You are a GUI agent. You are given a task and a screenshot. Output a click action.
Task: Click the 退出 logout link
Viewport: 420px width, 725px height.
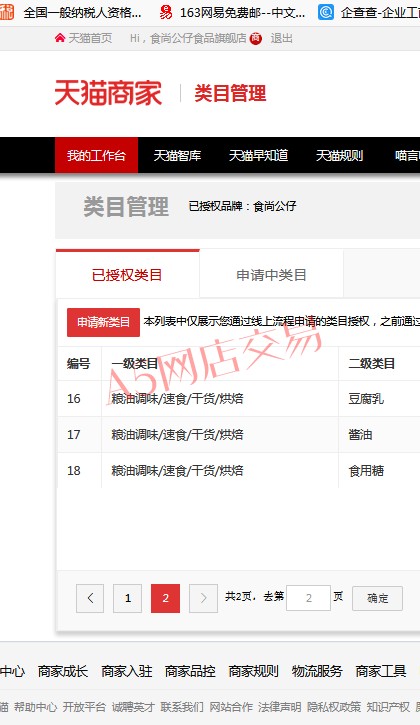click(282, 38)
